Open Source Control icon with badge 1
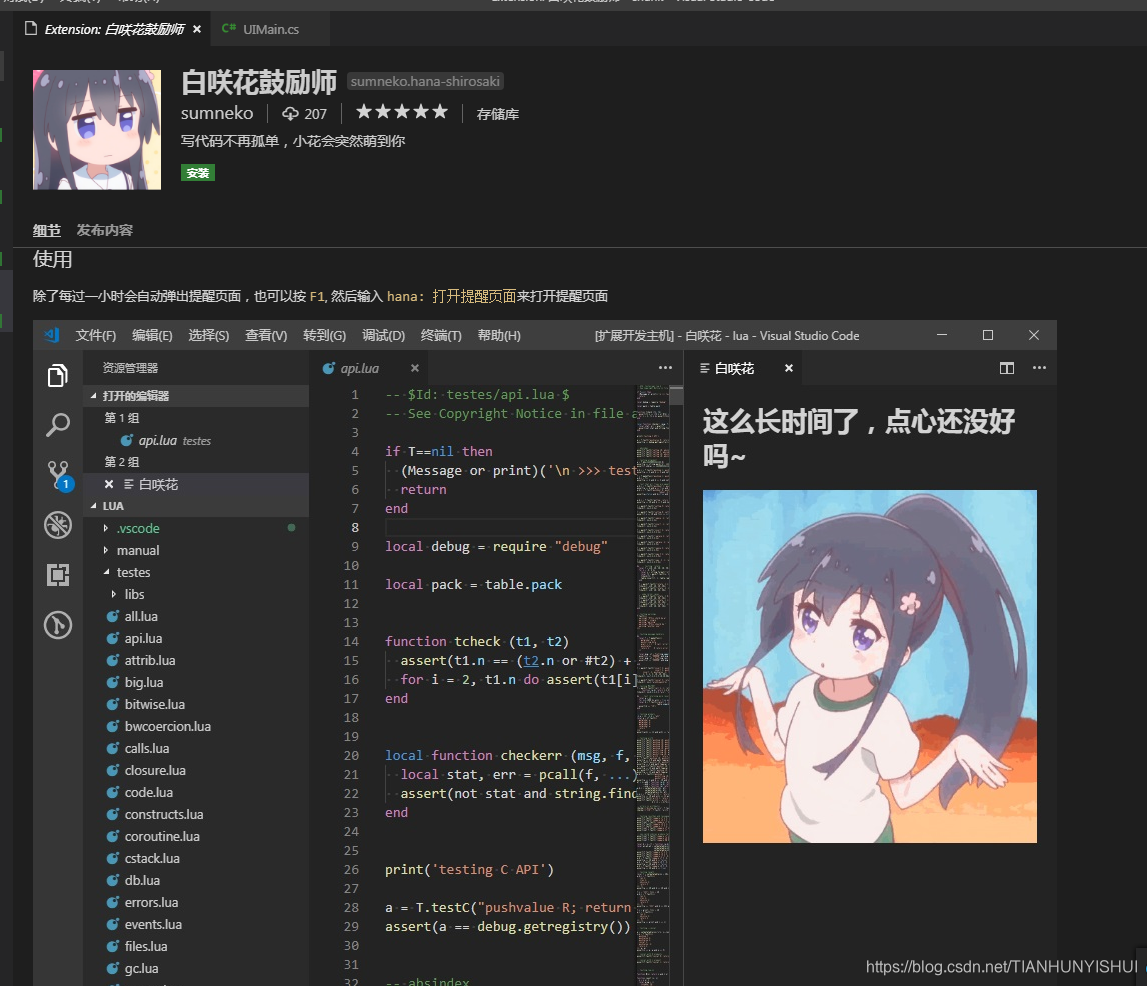Viewport: 1147px width, 986px height. tap(59, 475)
